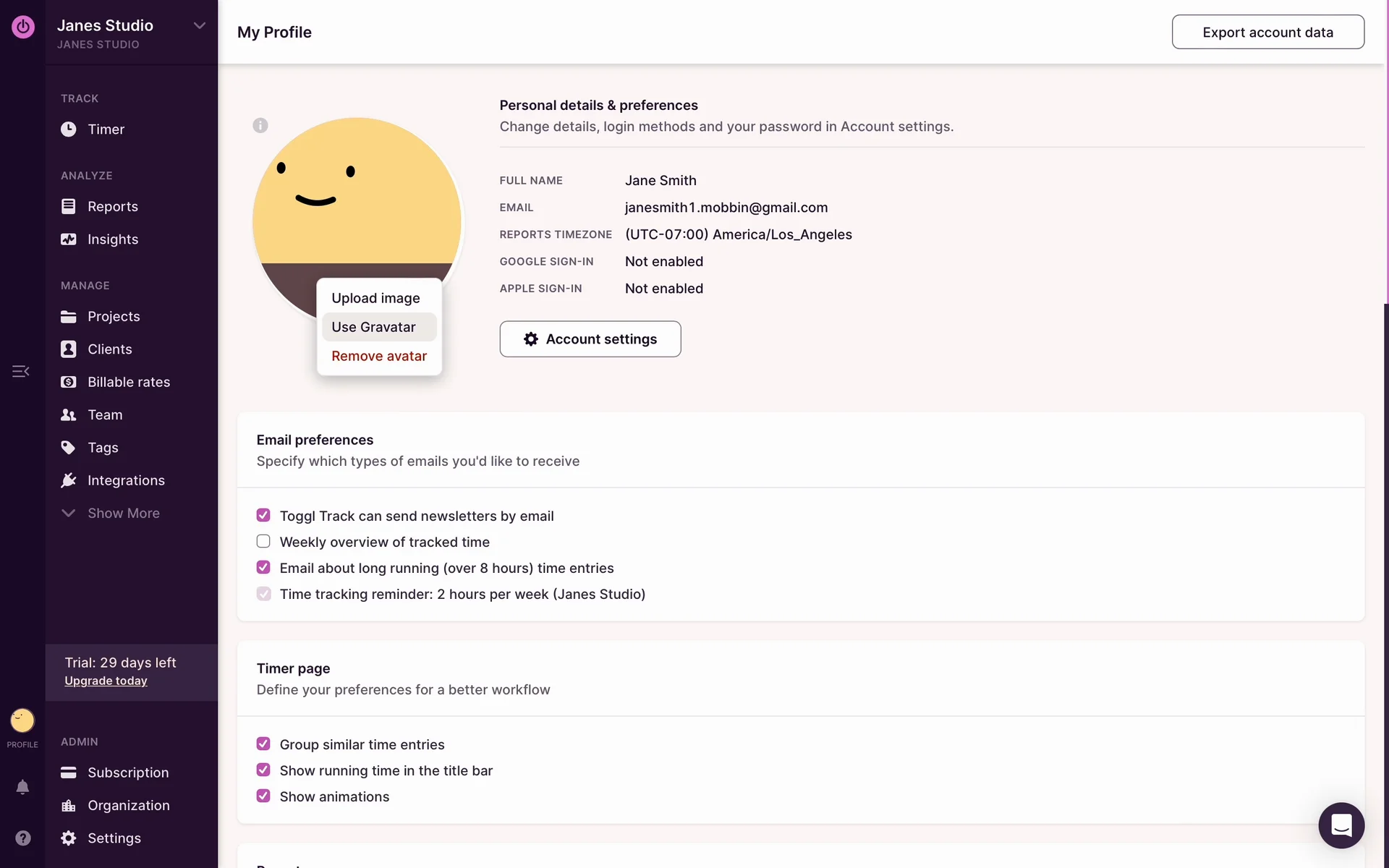Viewport: 1389px width, 868px height.
Task: Open Integrations plug icon
Action: tap(69, 480)
